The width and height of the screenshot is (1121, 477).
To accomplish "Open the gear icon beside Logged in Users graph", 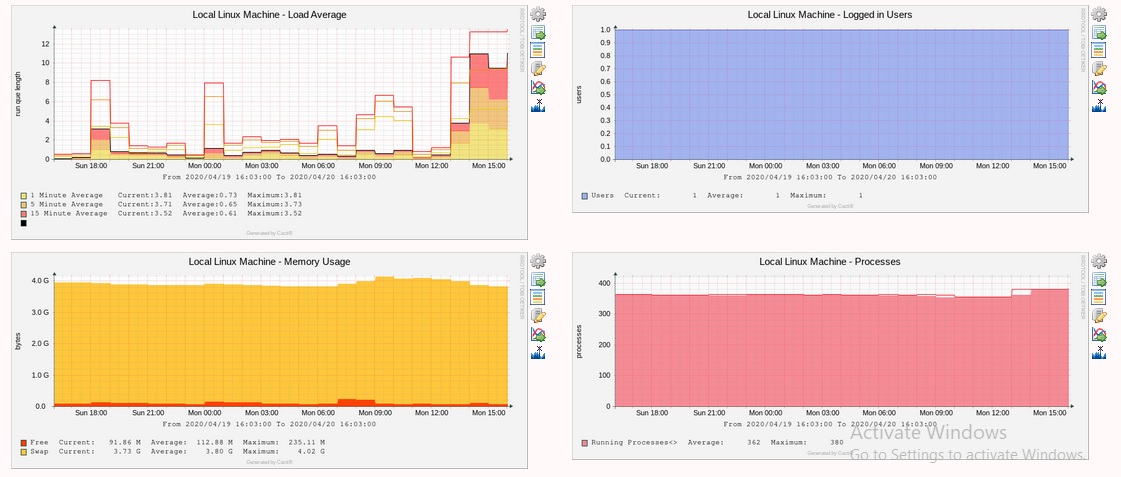I will [1099, 14].
